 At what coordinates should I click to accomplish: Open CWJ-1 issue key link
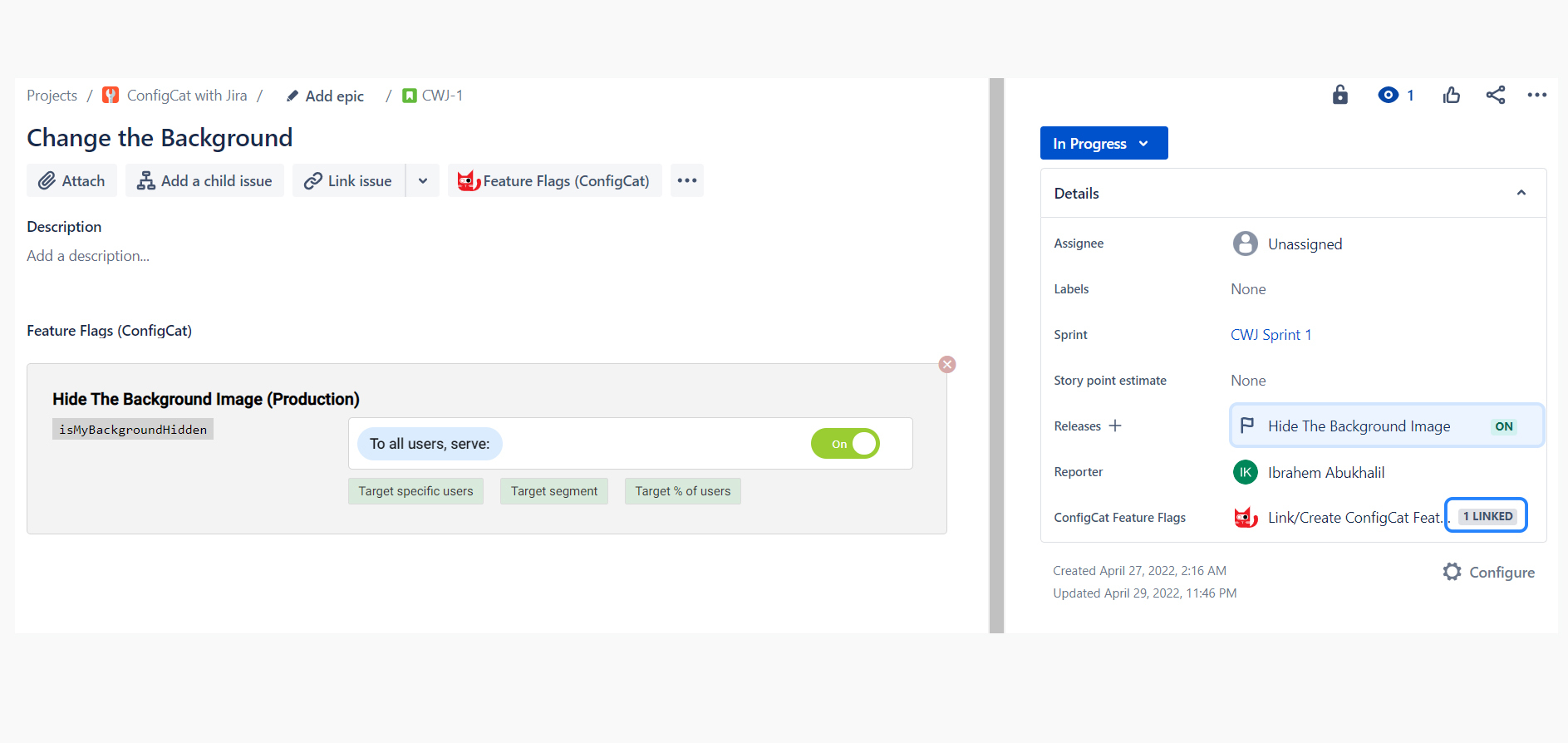[442, 96]
